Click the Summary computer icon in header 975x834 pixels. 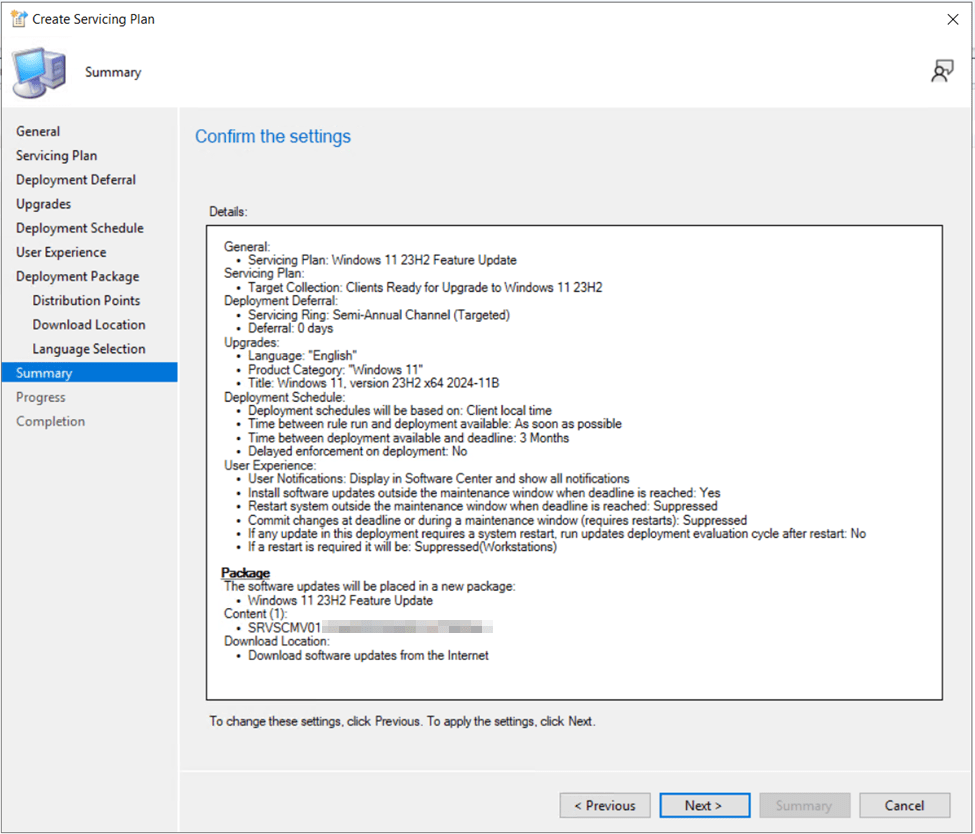tap(40, 72)
